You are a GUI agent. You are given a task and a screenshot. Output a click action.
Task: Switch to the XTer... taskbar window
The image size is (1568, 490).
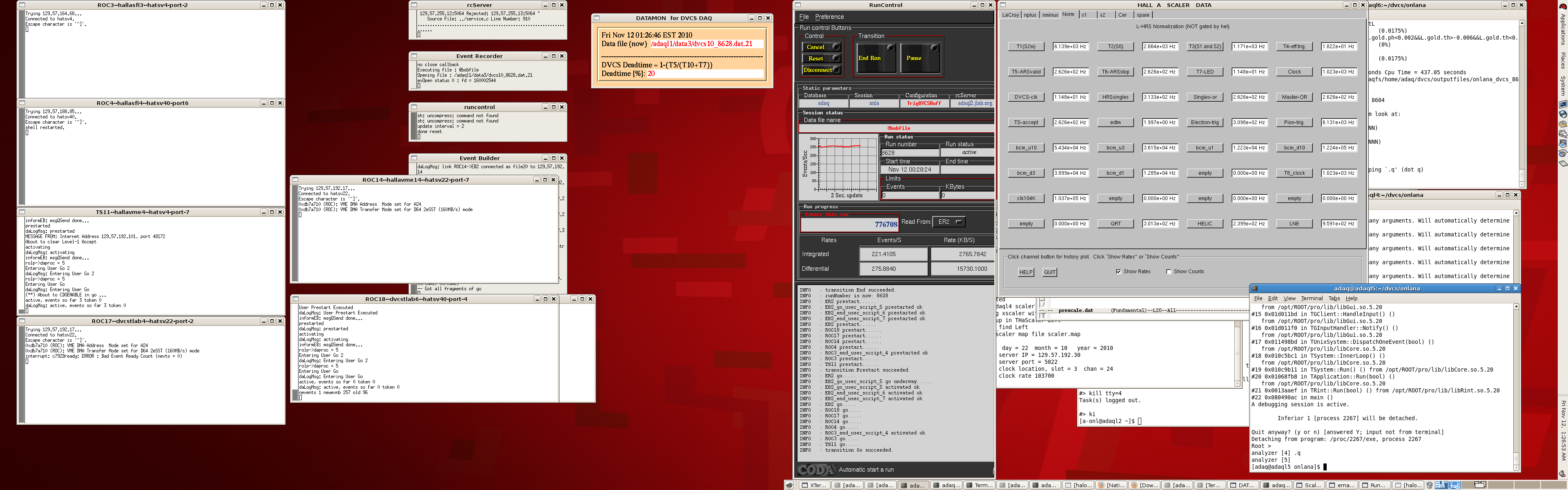point(814,485)
